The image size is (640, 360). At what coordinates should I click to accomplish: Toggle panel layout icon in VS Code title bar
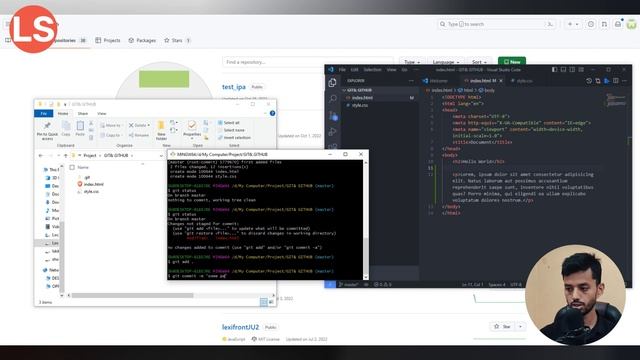[x=563, y=70]
